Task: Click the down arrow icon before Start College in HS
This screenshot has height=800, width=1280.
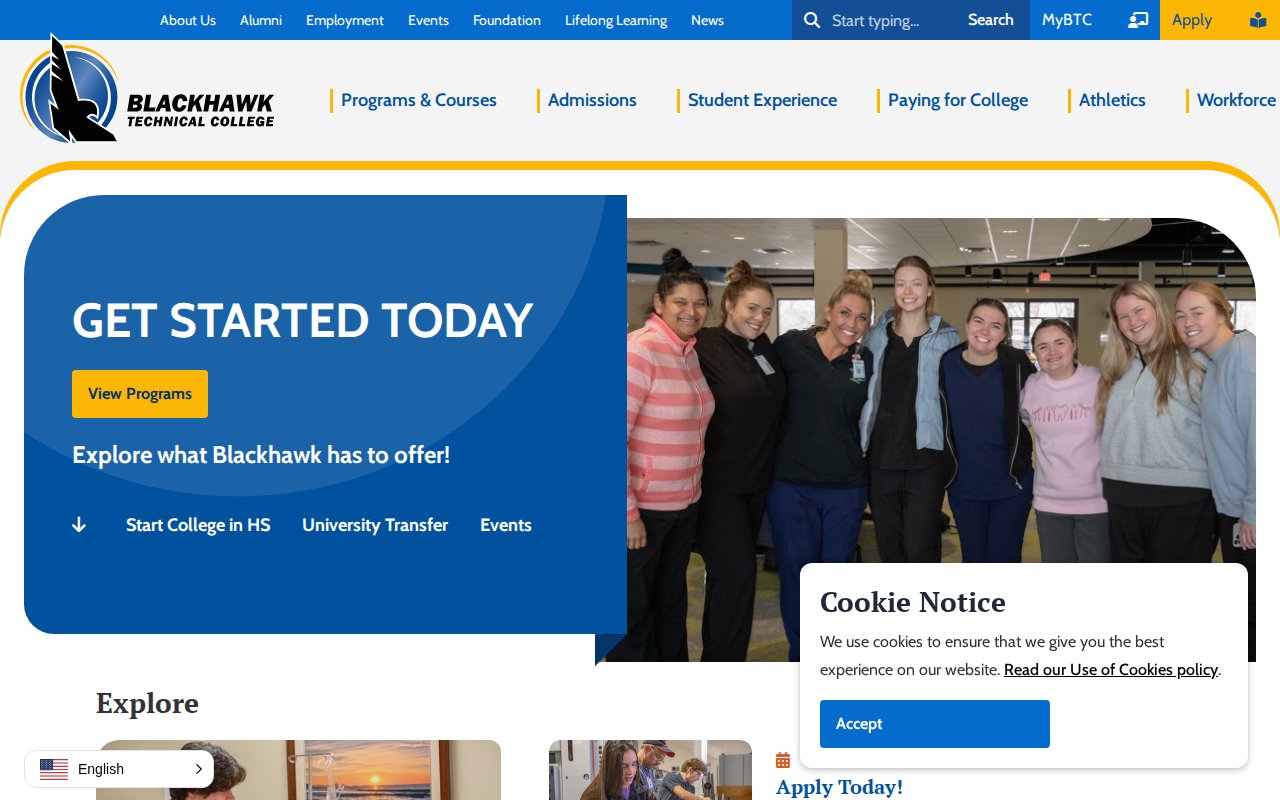Action: tap(79, 525)
